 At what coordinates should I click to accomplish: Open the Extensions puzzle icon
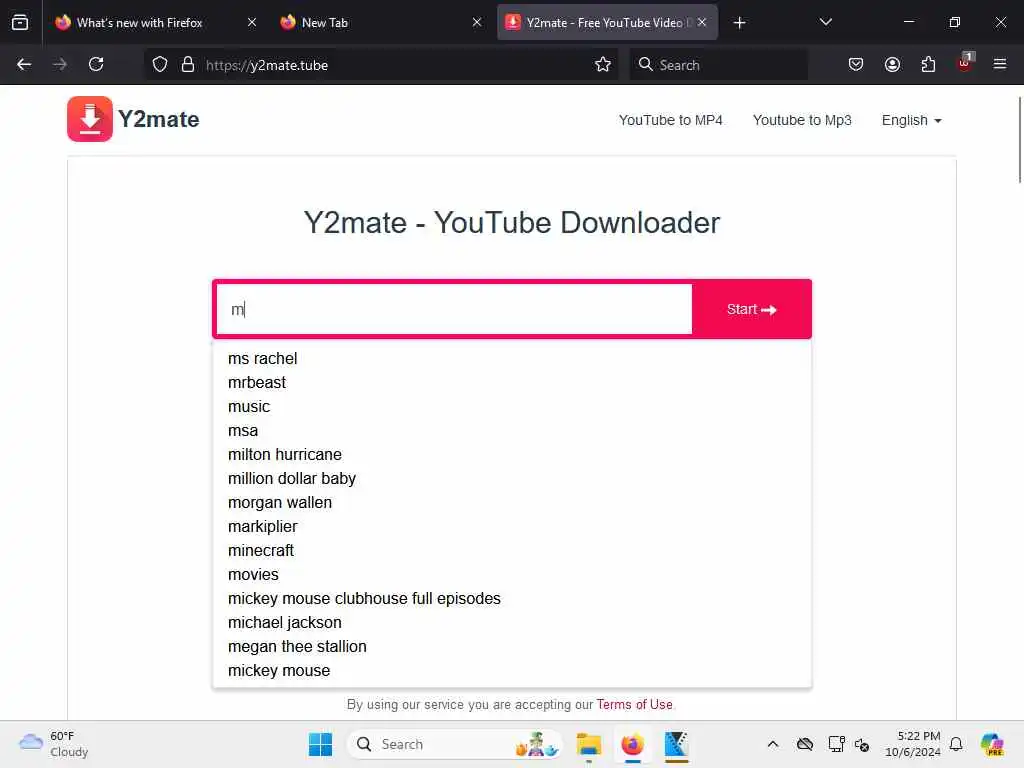pos(928,64)
